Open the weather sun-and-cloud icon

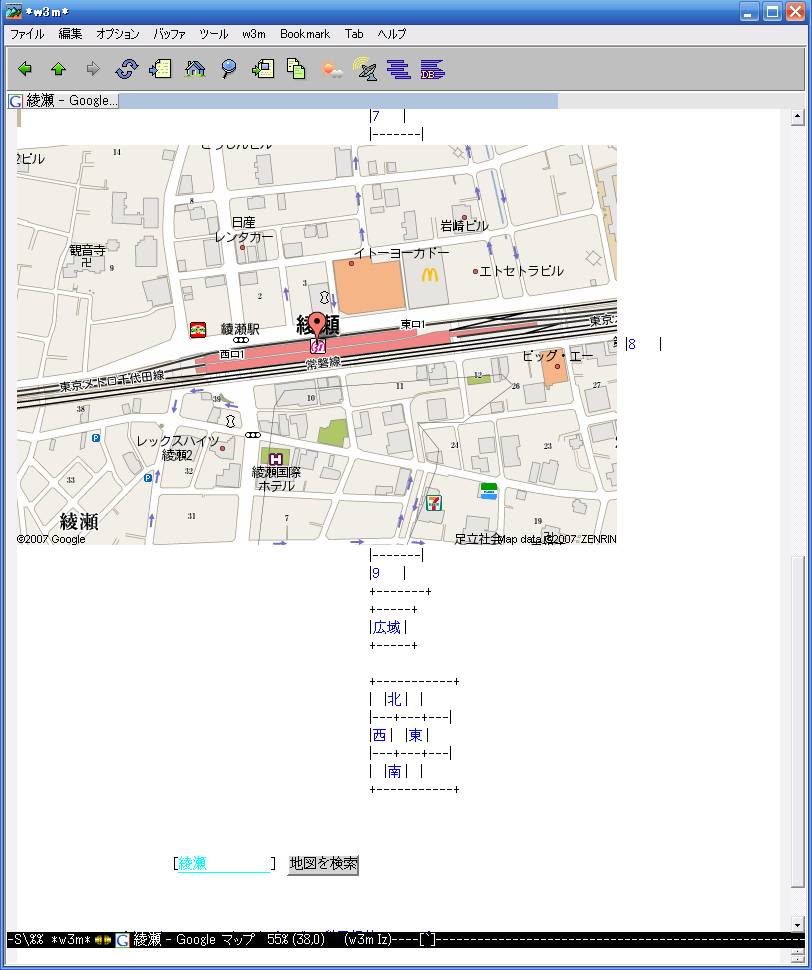(331, 70)
